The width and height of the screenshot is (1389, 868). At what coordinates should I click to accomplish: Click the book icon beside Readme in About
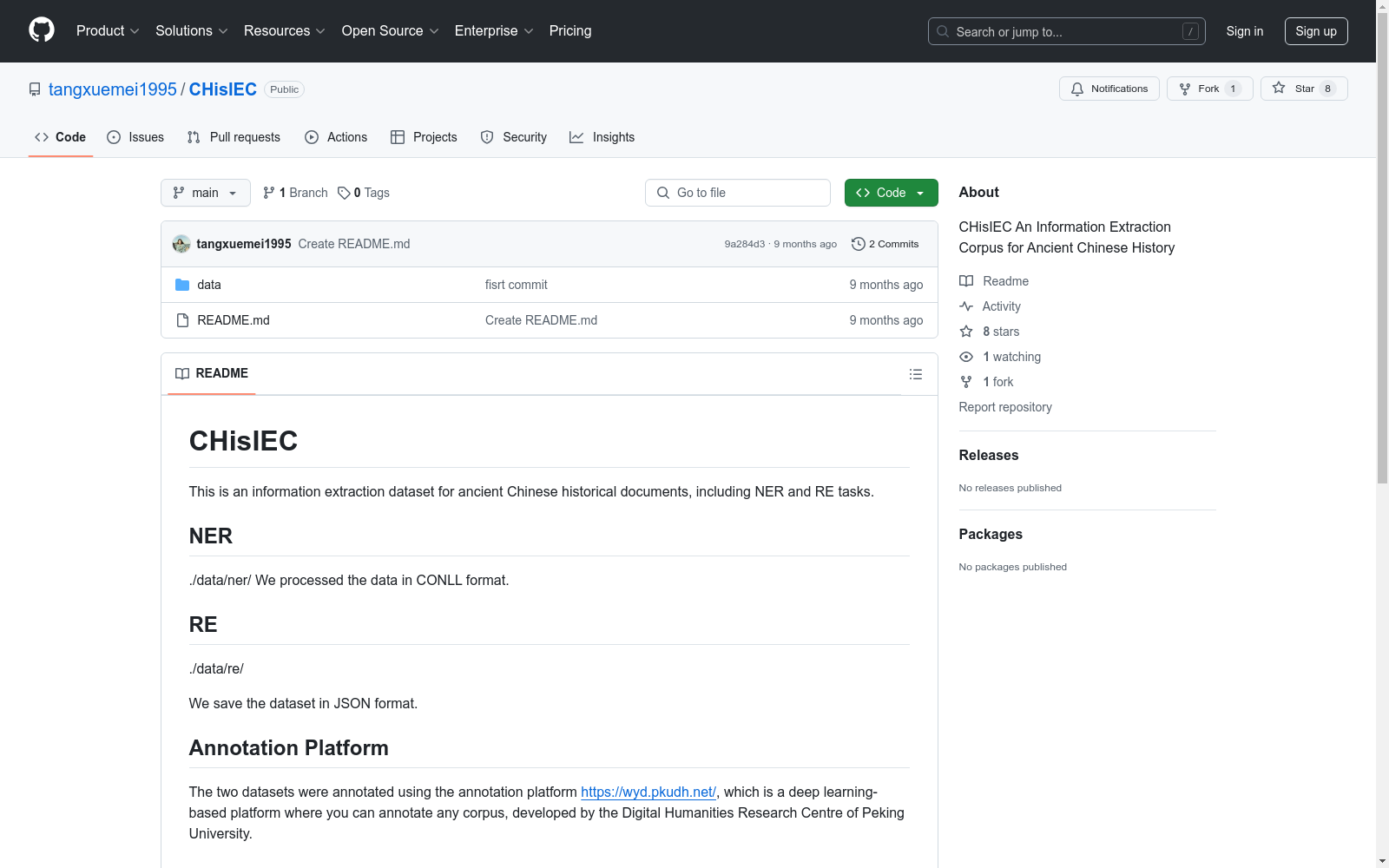pos(966,281)
